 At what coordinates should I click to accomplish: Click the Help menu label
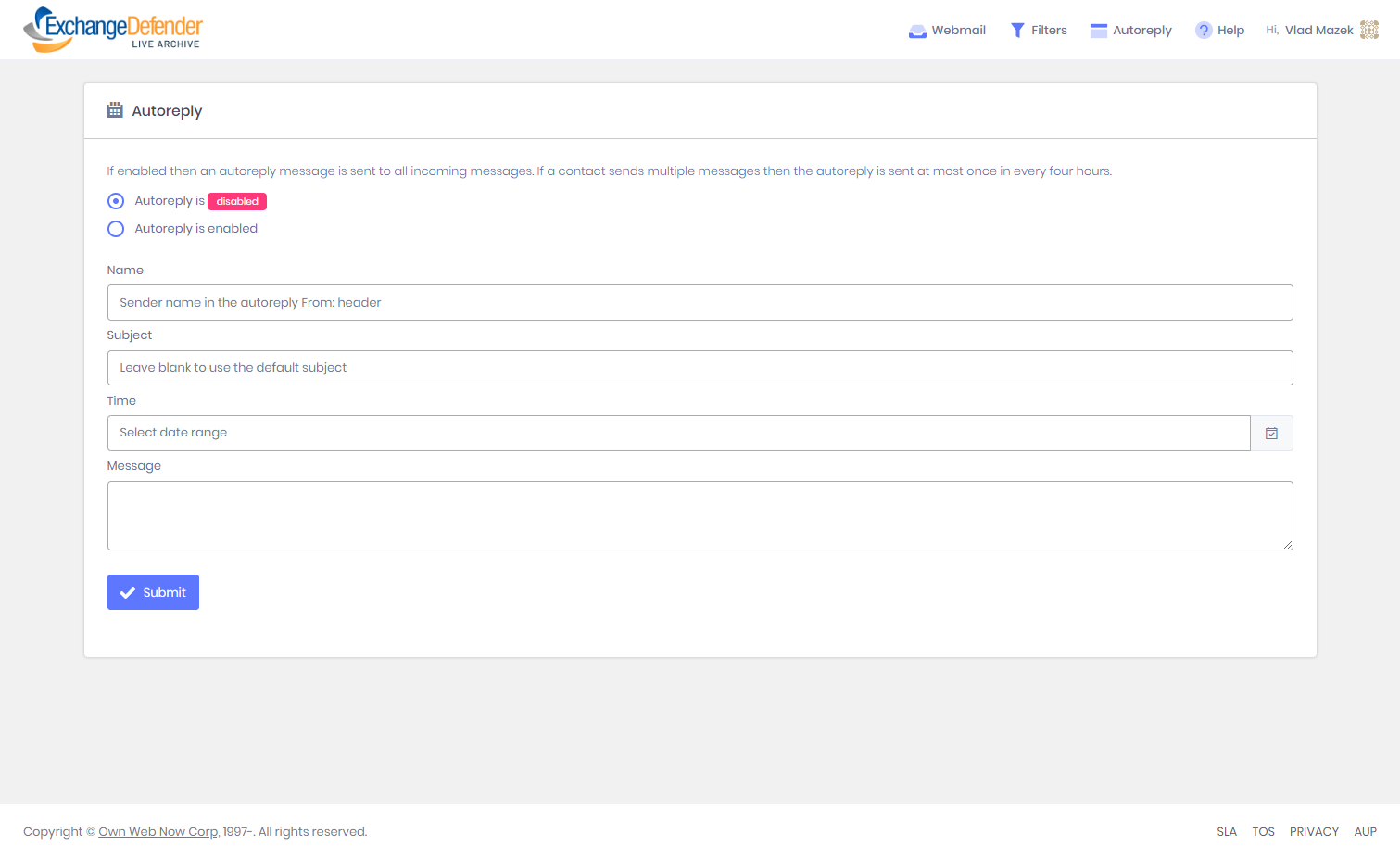(1230, 31)
